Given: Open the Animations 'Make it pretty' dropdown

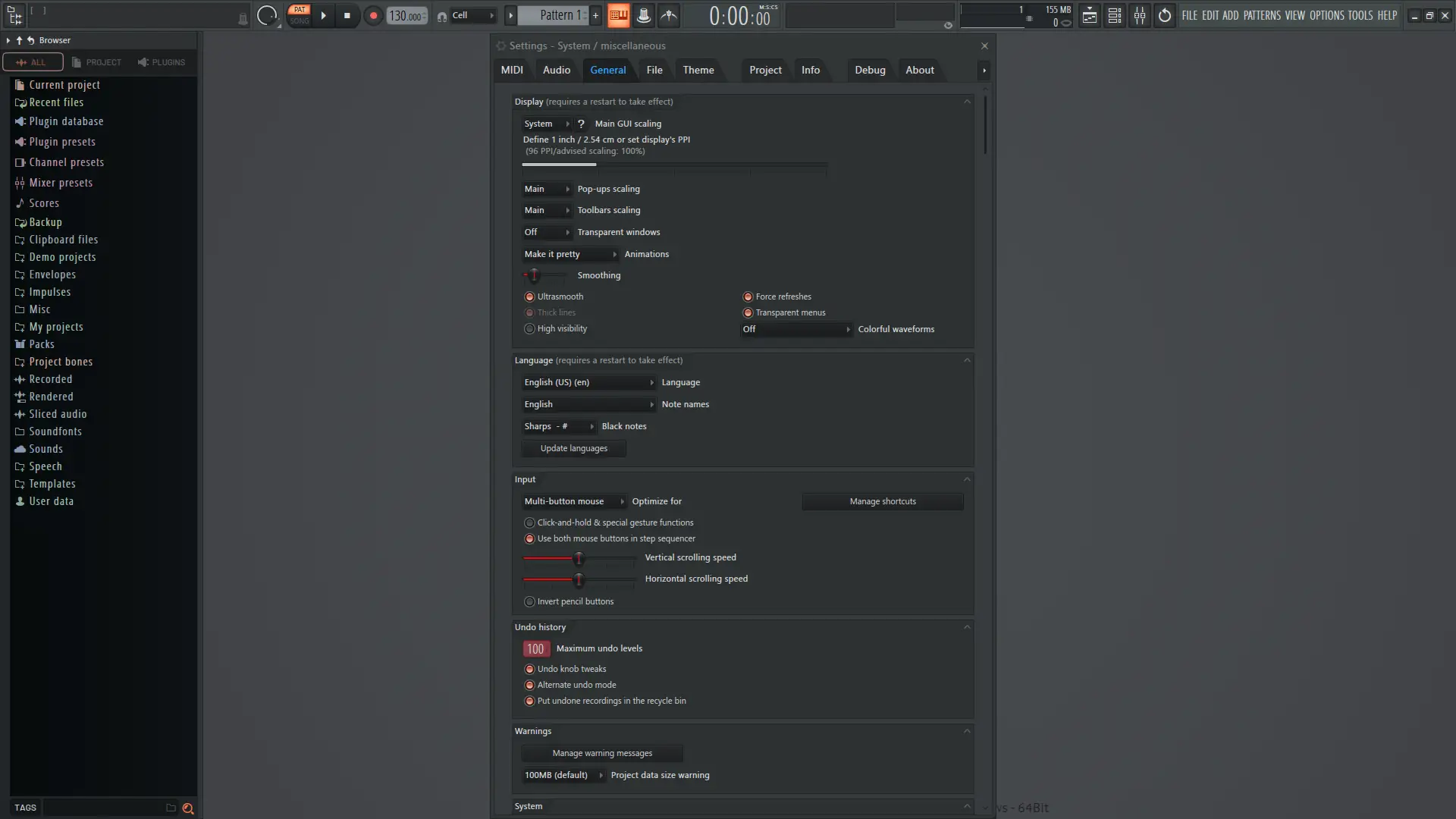Looking at the screenshot, I should [x=570, y=254].
